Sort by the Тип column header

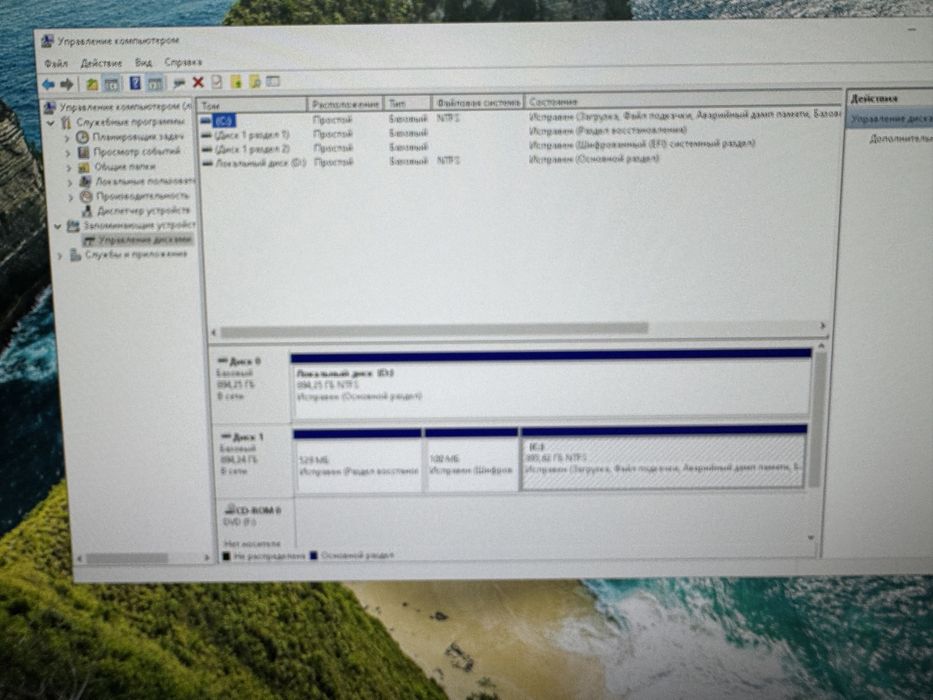[408, 103]
